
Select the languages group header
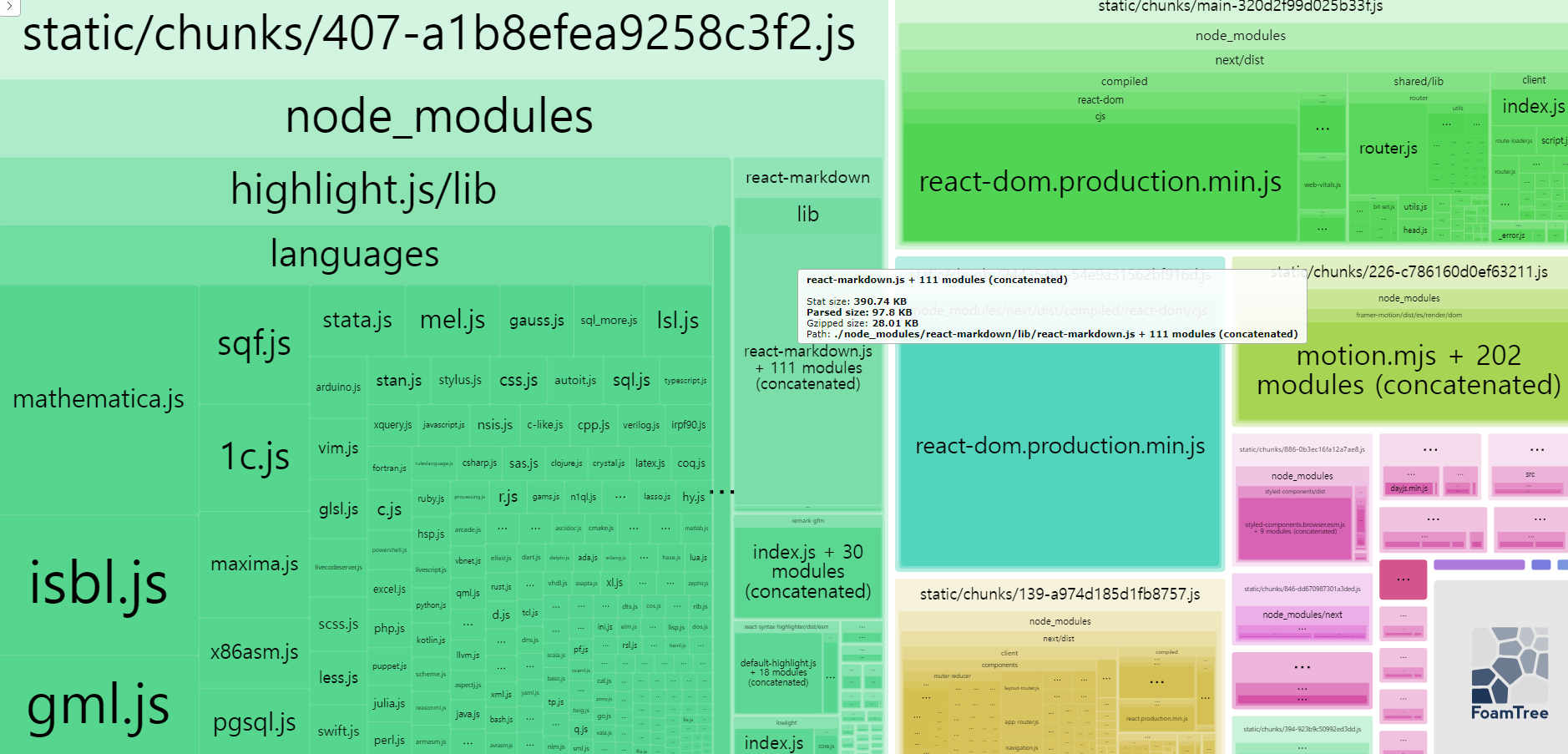(x=355, y=254)
